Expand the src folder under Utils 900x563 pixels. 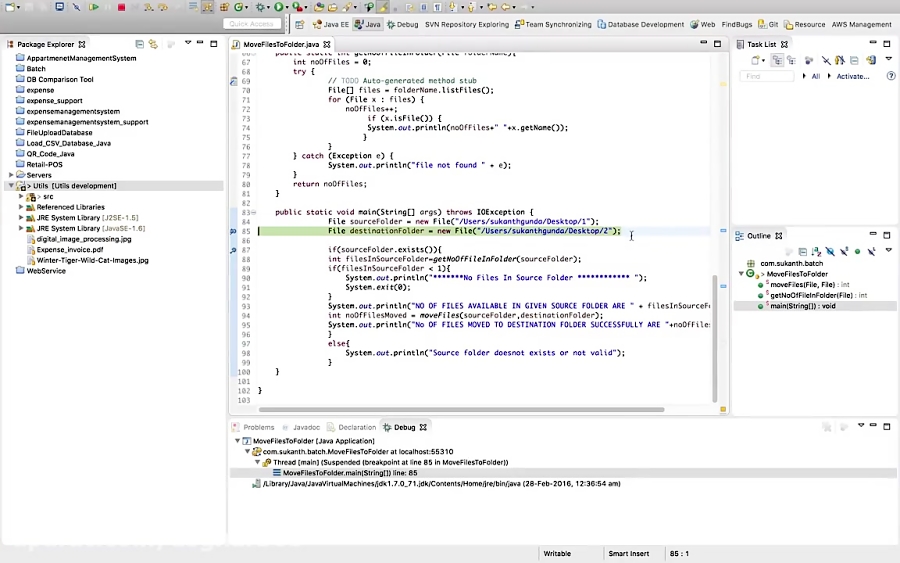click(x=21, y=196)
